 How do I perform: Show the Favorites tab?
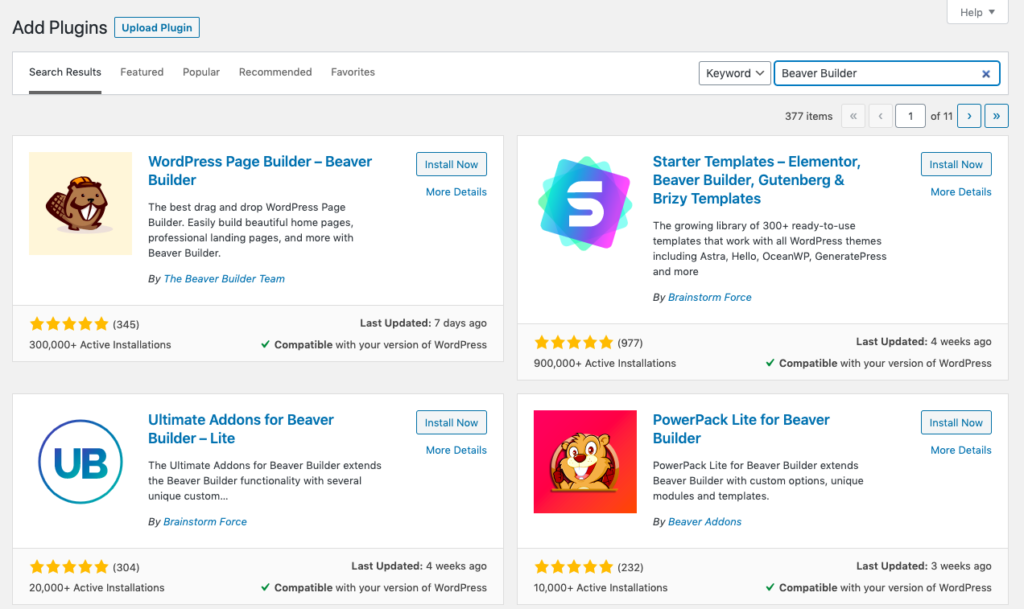pyautogui.click(x=353, y=72)
